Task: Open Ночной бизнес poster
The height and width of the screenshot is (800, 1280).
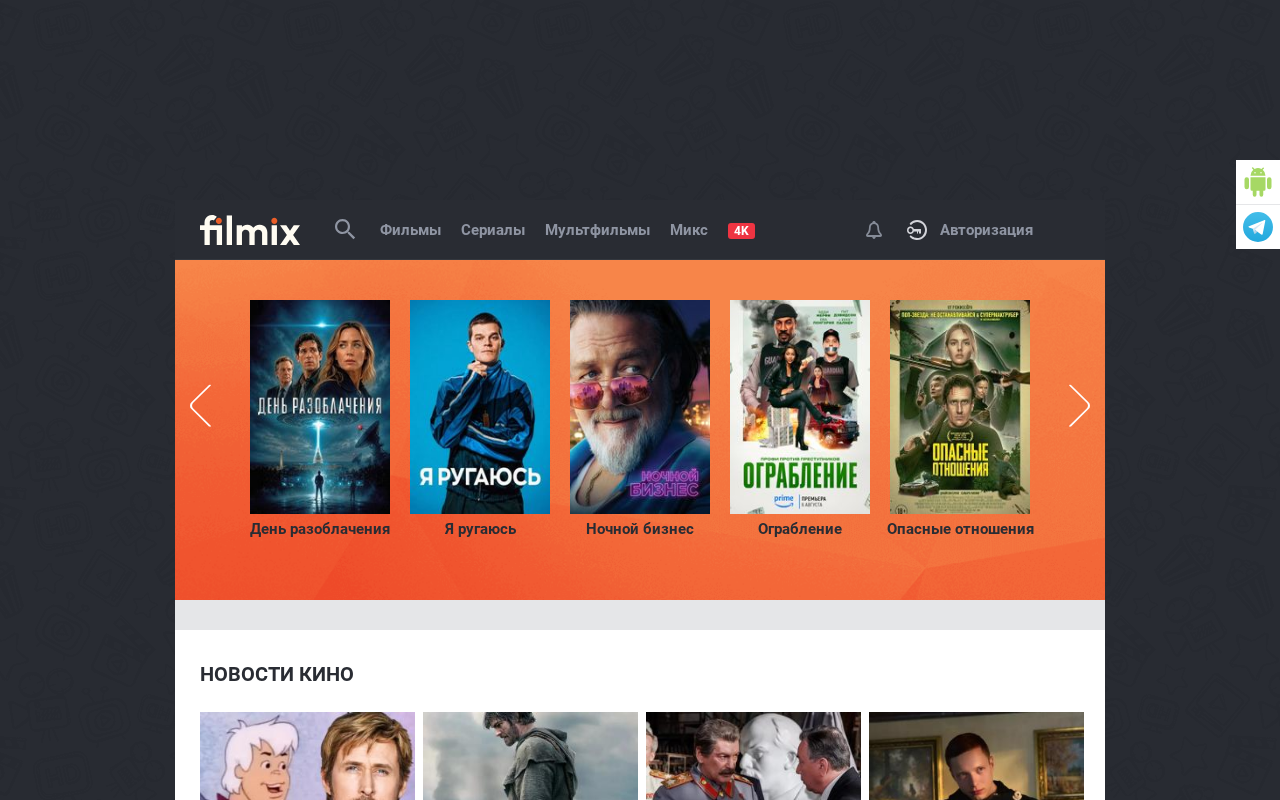Action: (640, 407)
